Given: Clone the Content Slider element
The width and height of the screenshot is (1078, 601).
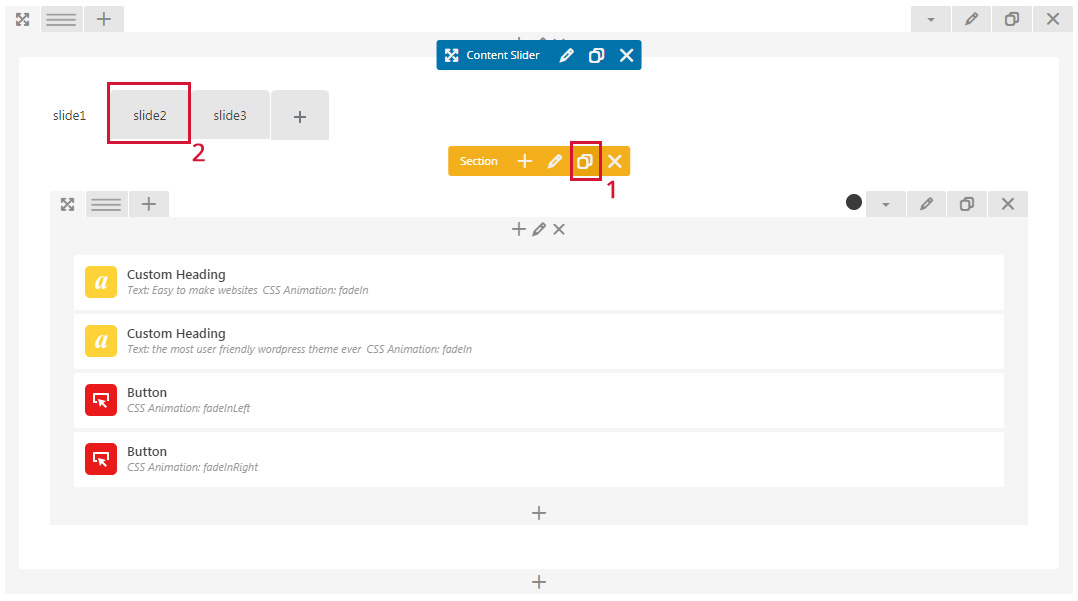Looking at the screenshot, I should pos(596,56).
